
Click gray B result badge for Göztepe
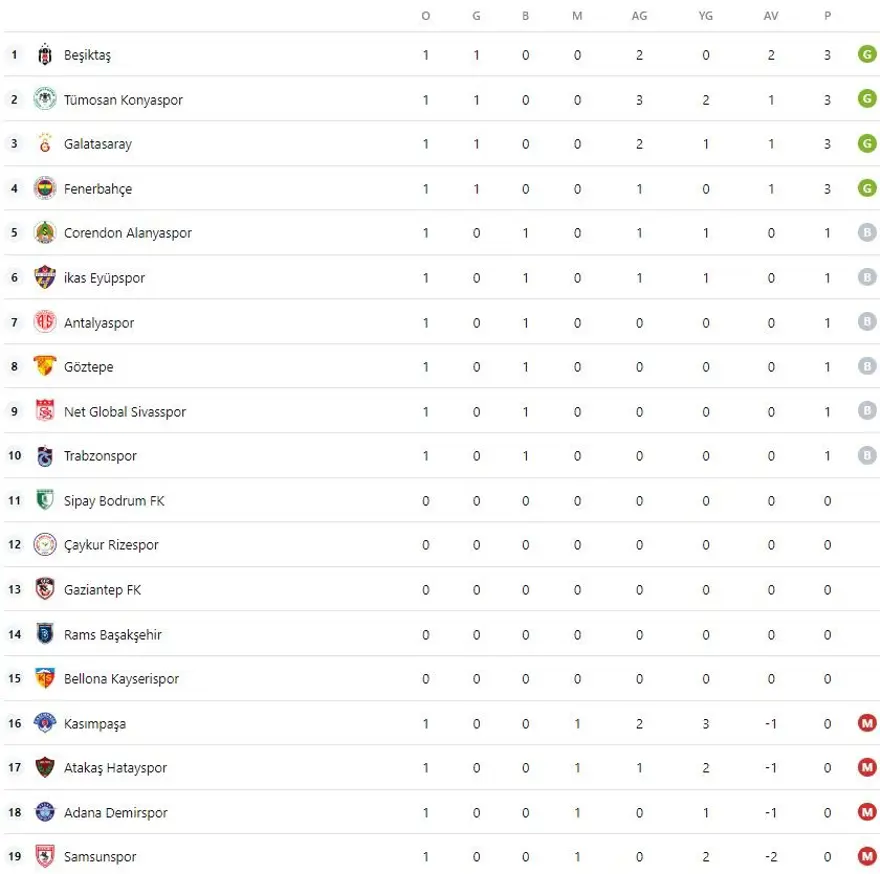pos(867,366)
